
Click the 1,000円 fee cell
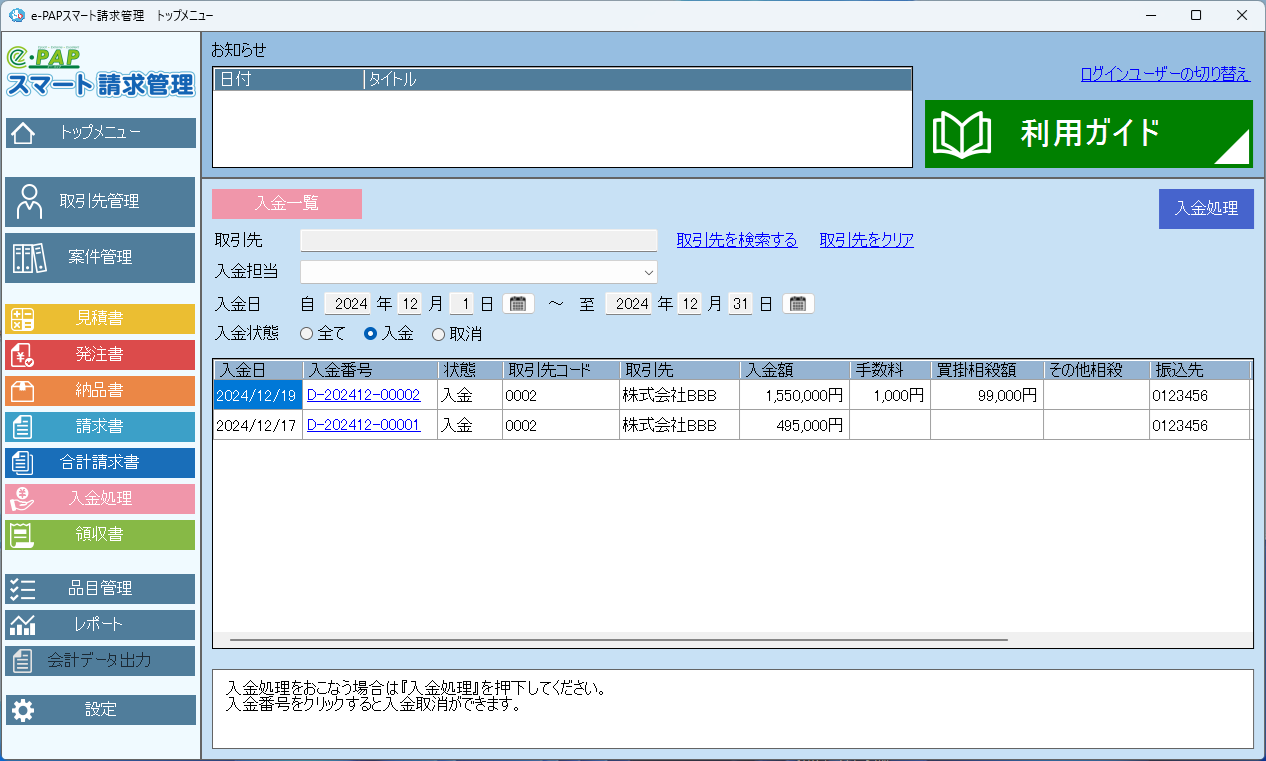[x=890, y=395]
